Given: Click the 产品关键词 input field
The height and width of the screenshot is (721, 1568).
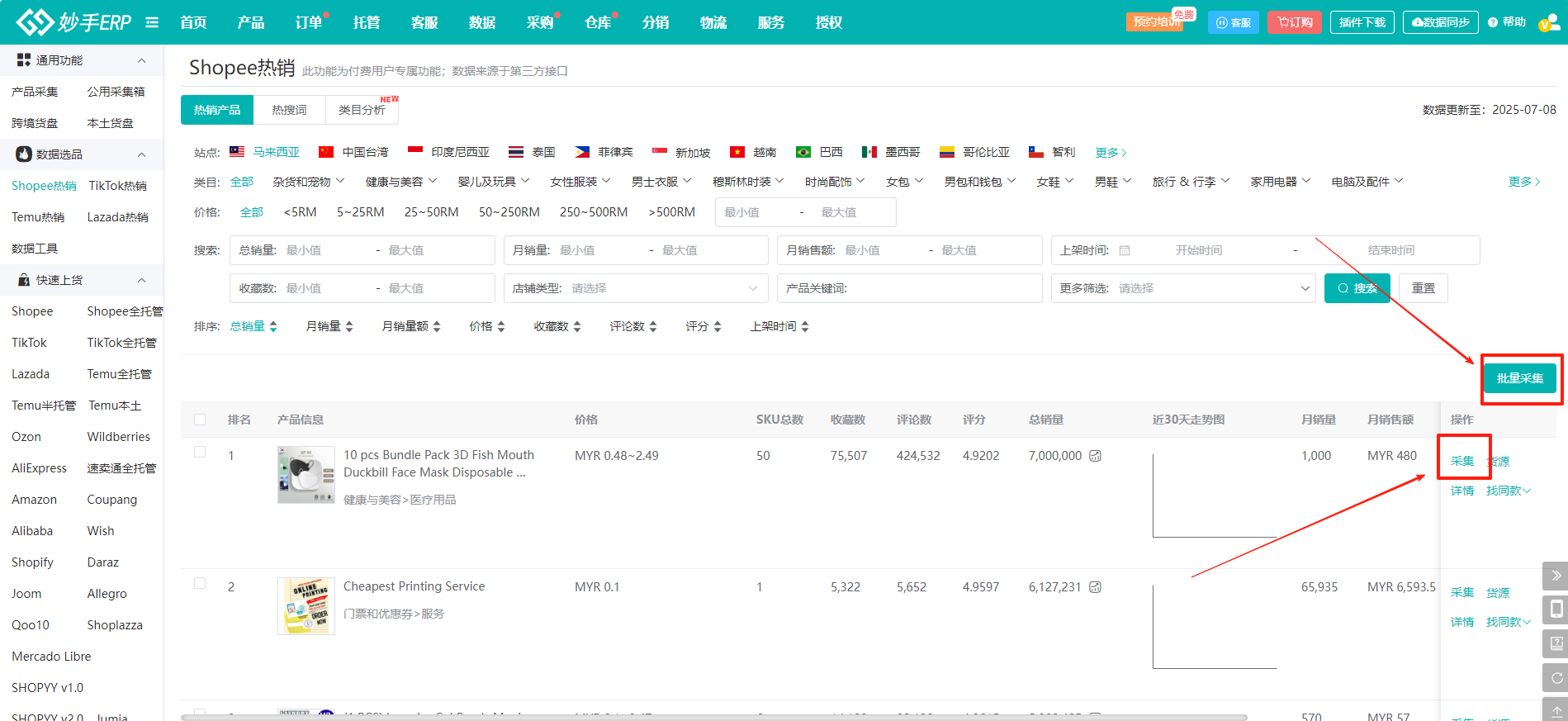Looking at the screenshot, I should coord(909,288).
